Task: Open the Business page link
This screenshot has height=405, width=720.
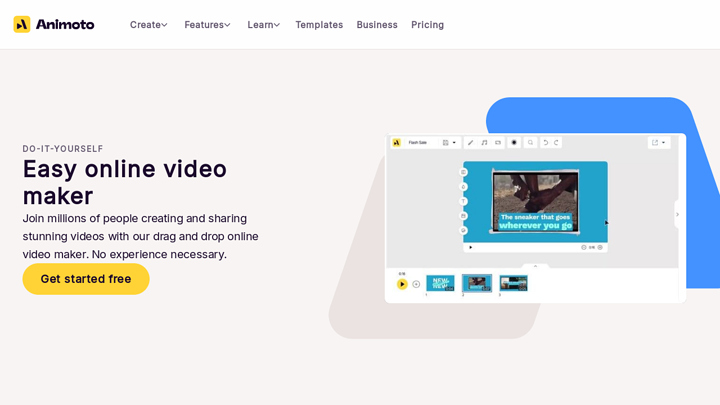Action: click(377, 25)
